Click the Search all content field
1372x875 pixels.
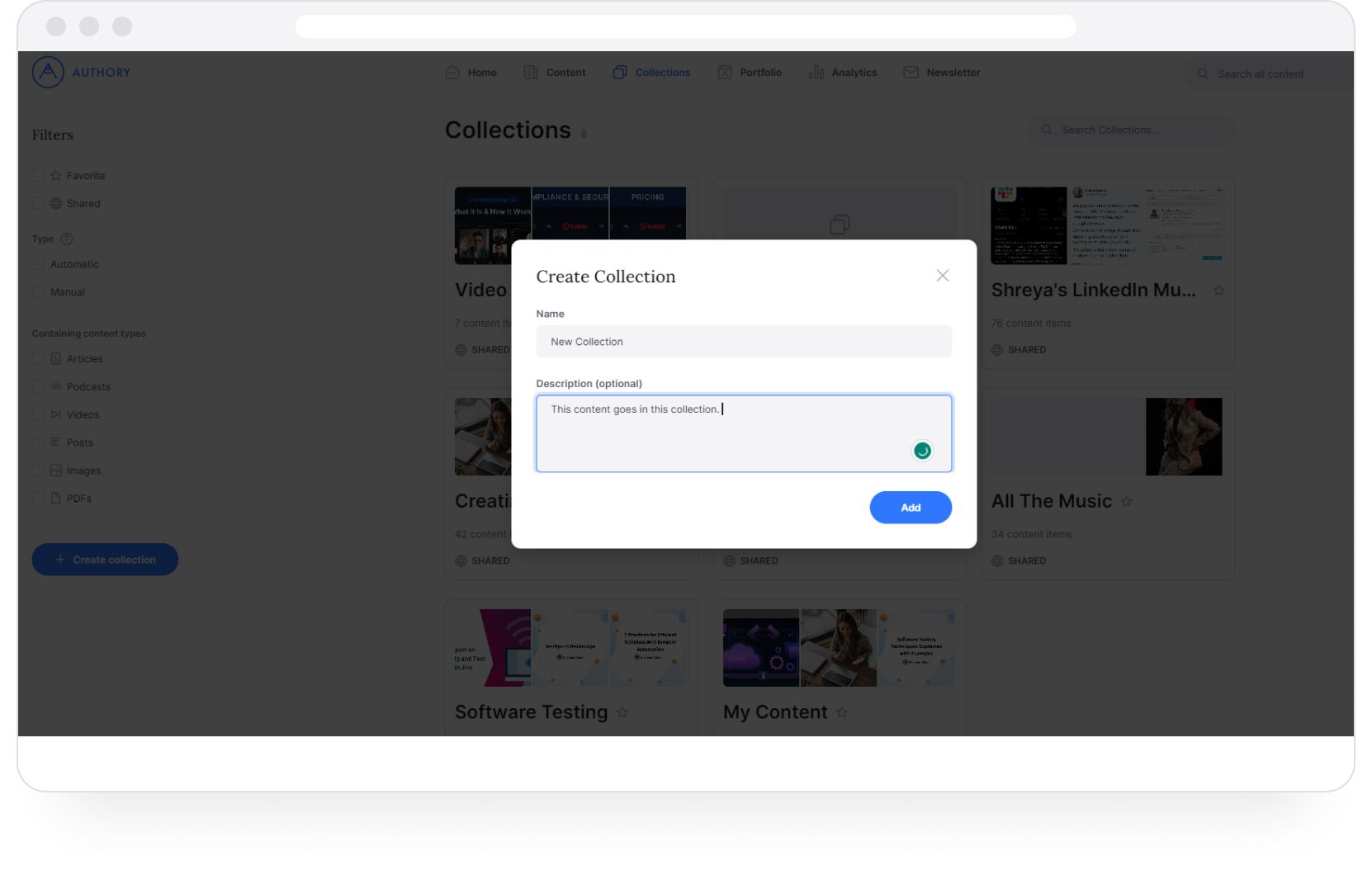point(1268,73)
